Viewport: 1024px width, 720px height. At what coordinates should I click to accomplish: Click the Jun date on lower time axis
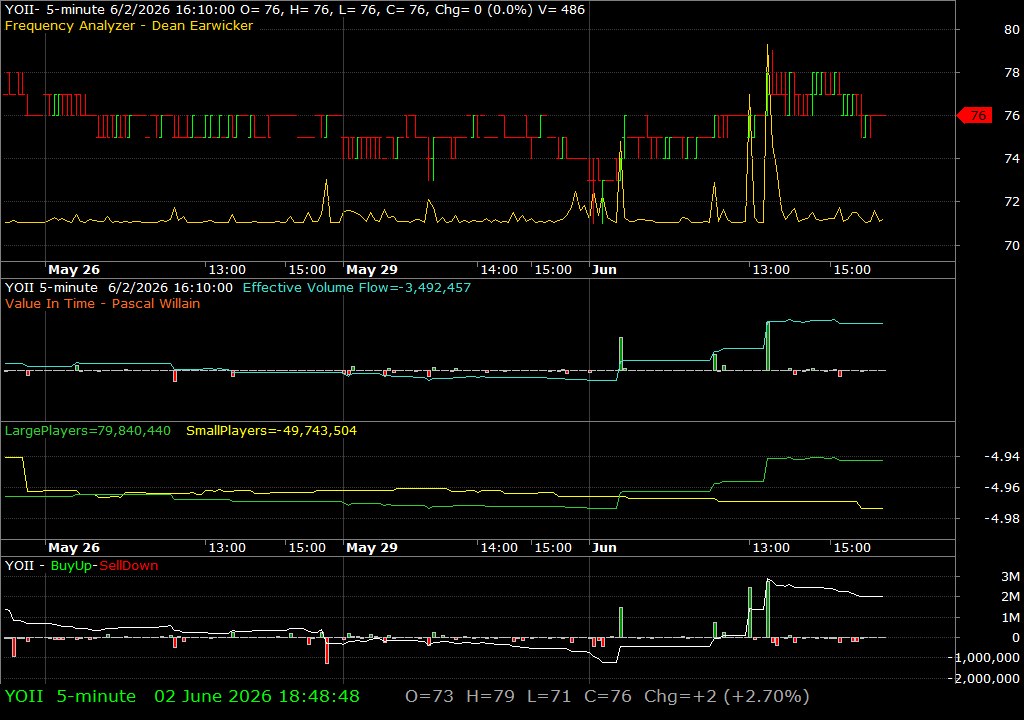(x=604, y=548)
